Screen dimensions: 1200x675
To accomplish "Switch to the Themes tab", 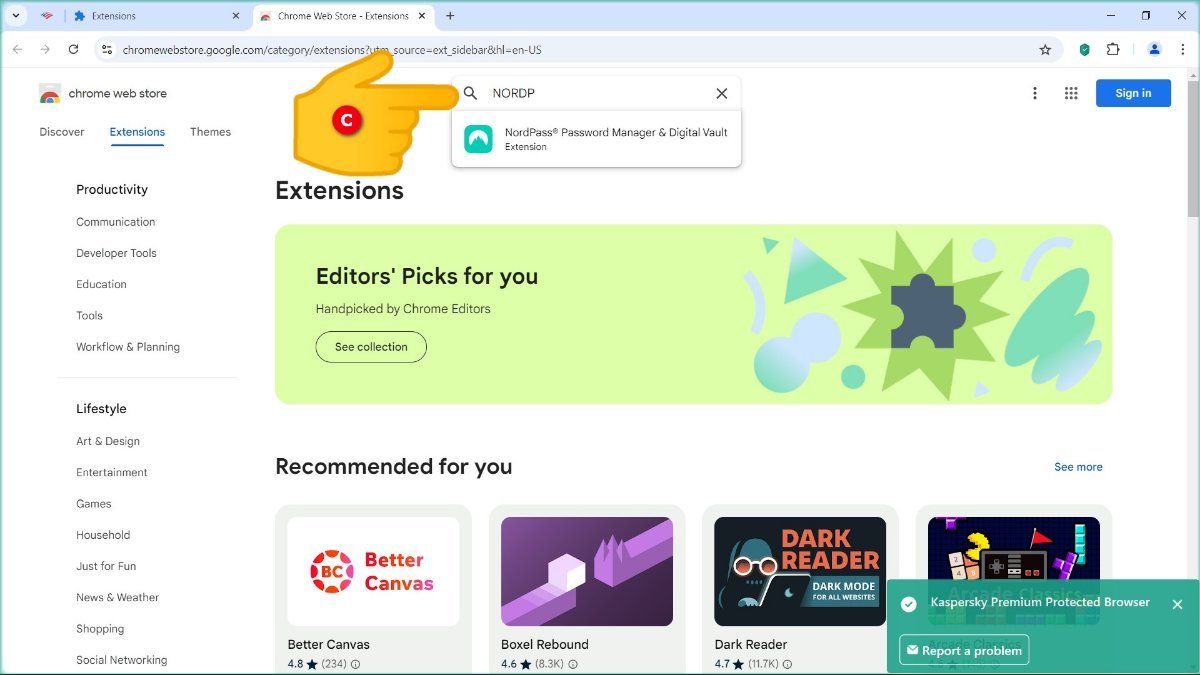I will 210,132.
